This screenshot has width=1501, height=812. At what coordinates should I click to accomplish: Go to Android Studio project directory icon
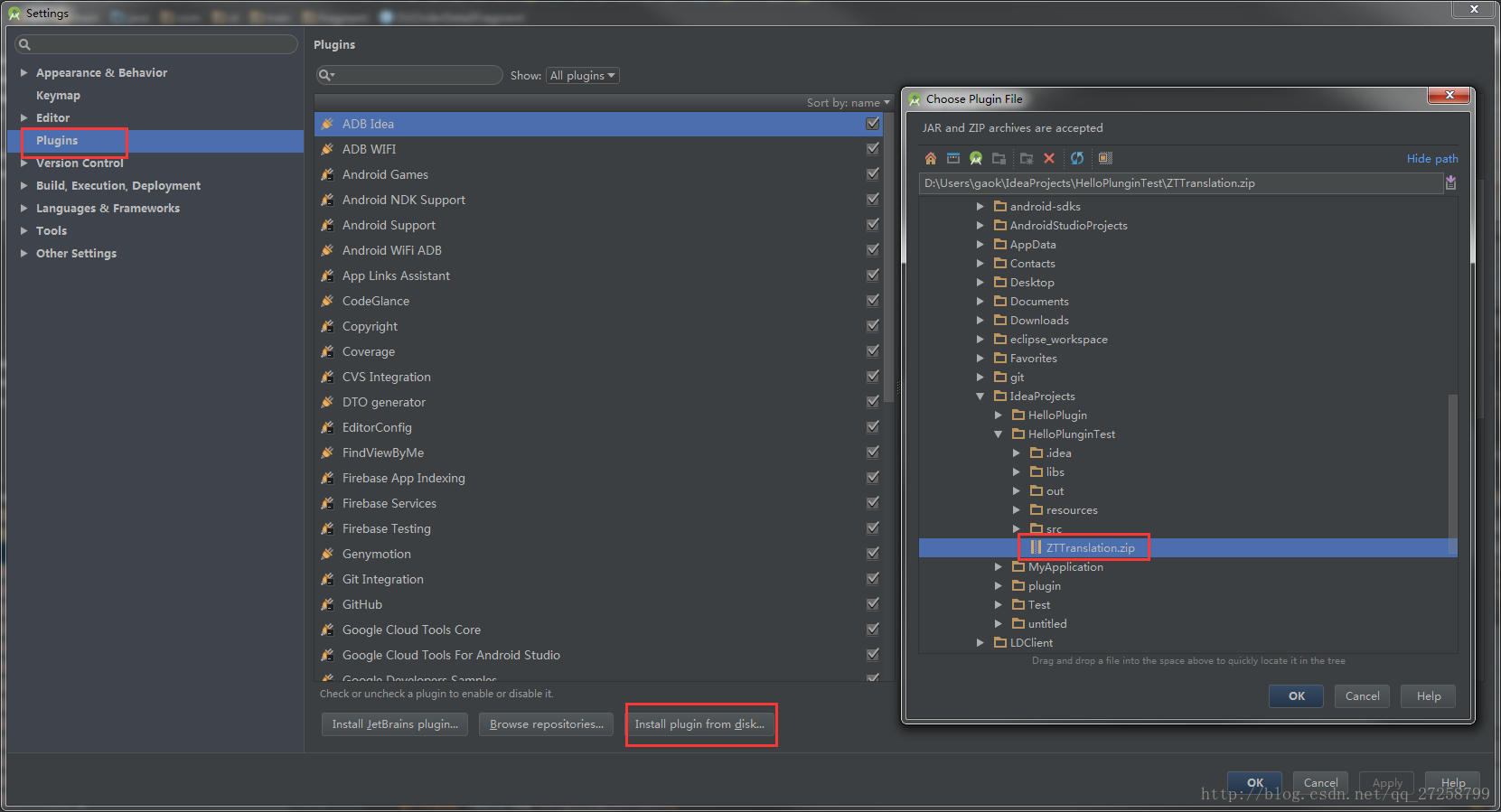pos(976,158)
